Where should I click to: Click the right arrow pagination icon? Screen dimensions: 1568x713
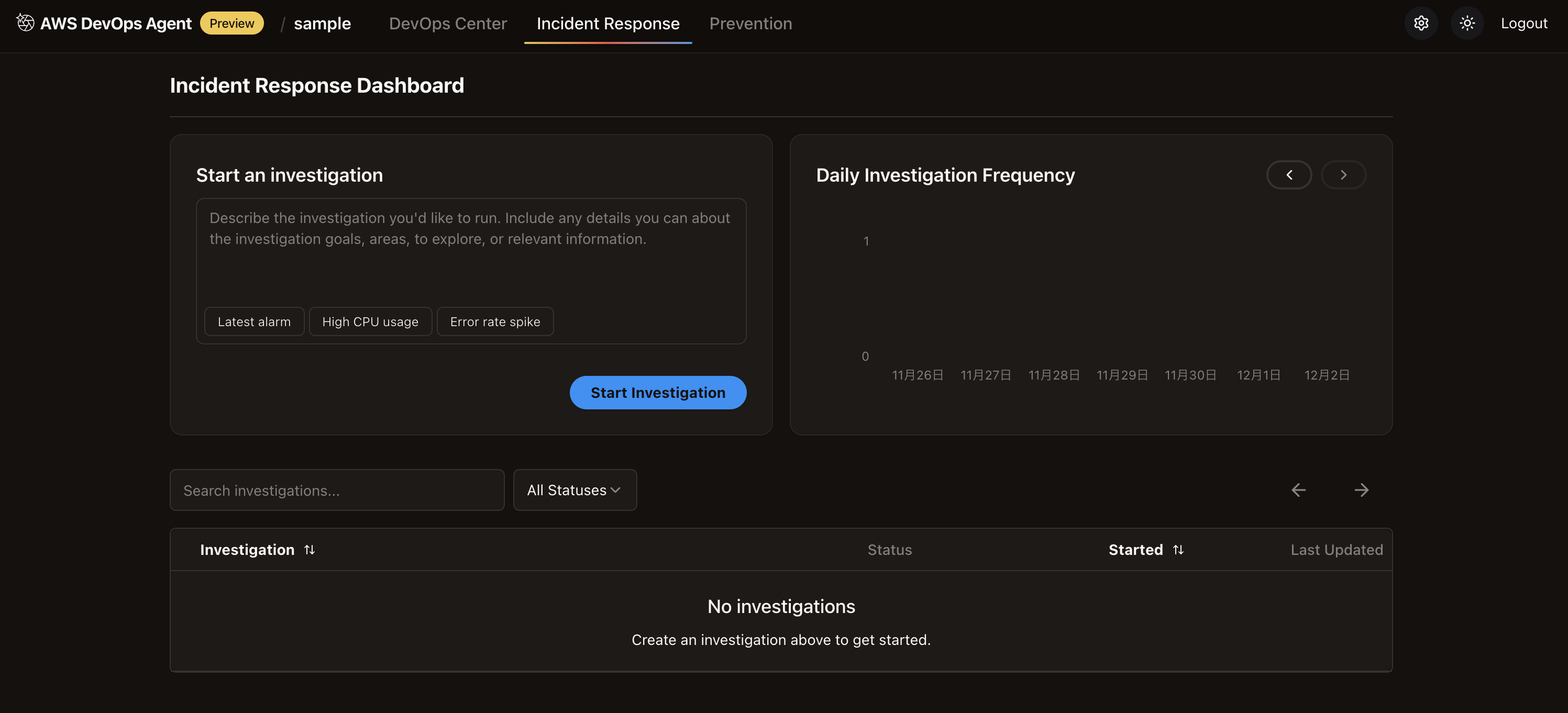[x=1361, y=491]
